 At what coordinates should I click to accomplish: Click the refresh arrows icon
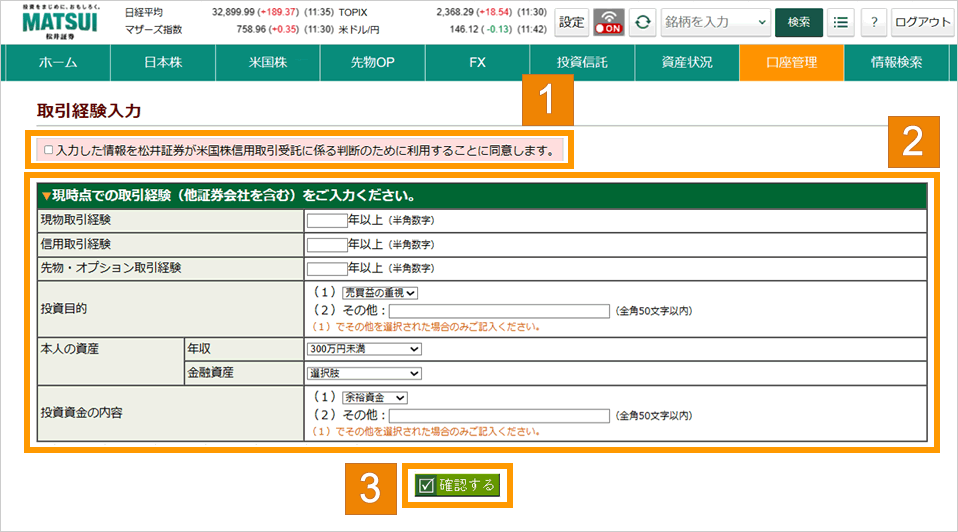pyautogui.click(x=643, y=22)
